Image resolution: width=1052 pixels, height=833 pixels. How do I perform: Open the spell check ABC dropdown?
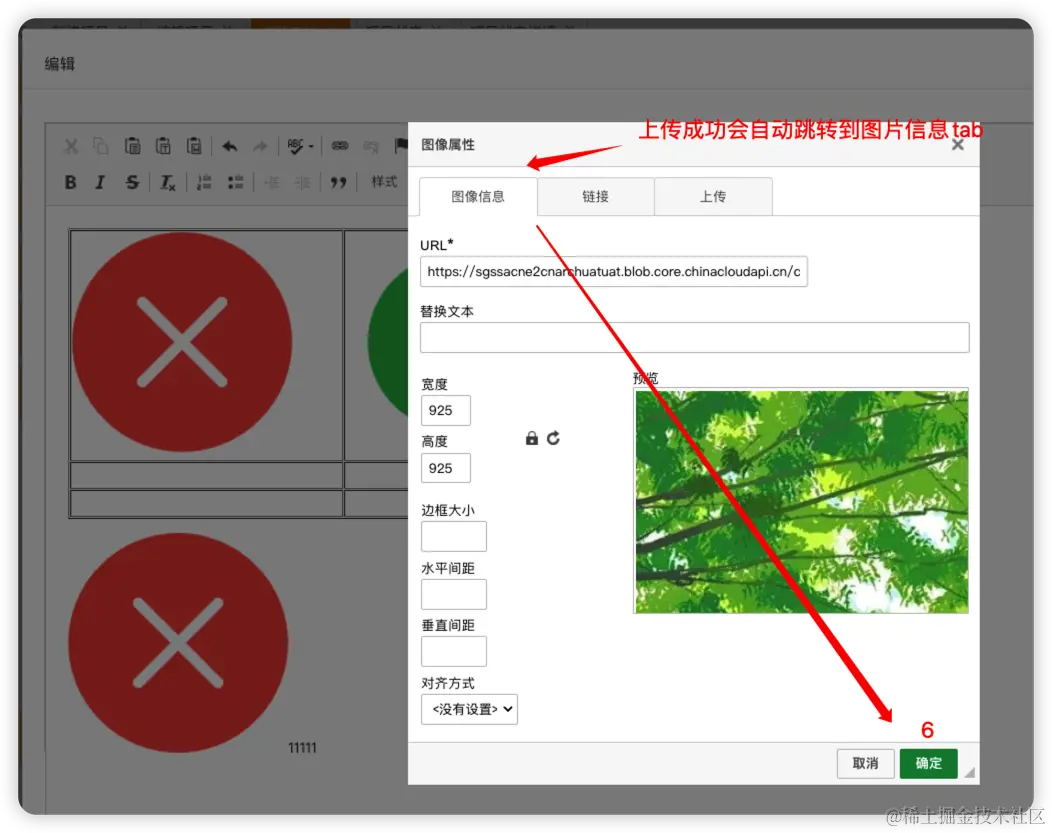(x=300, y=146)
